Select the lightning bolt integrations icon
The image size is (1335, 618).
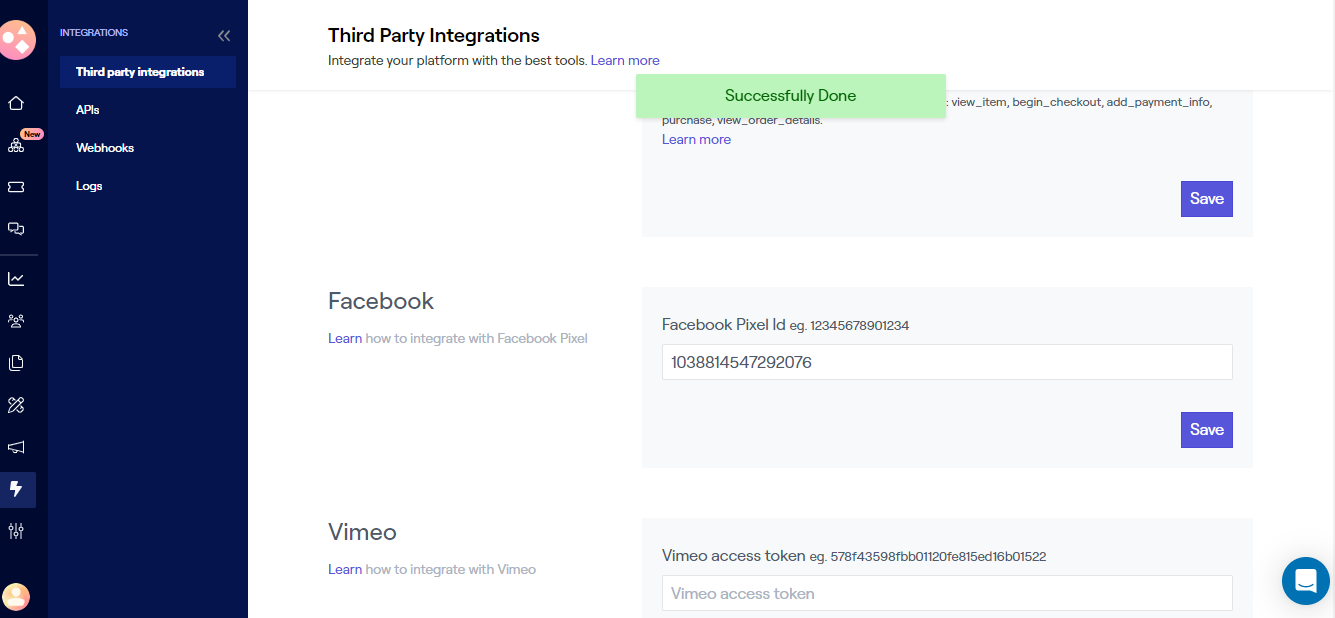coord(16,490)
